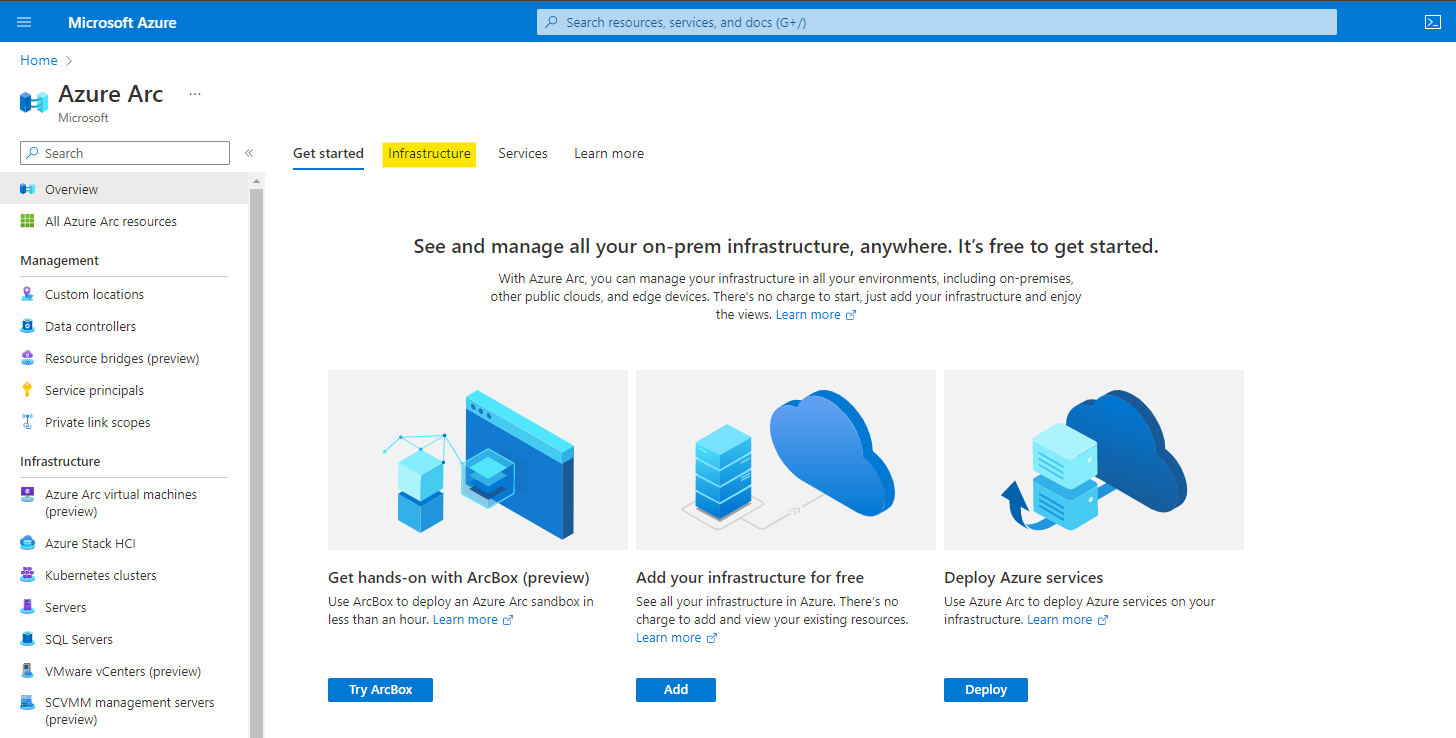
Task: Click the Service principals key icon
Action: coord(27,390)
